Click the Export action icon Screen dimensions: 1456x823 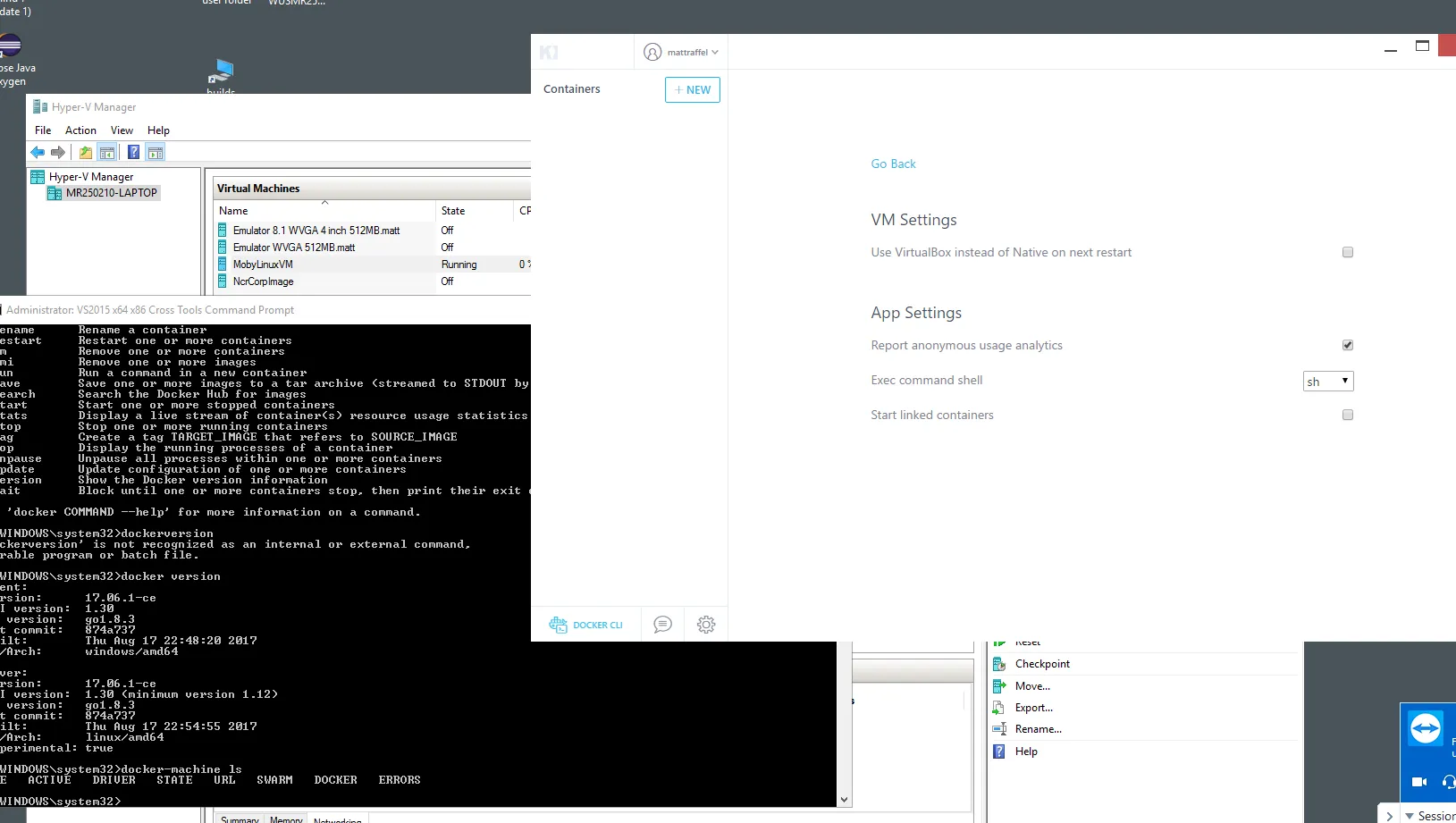pos(999,708)
